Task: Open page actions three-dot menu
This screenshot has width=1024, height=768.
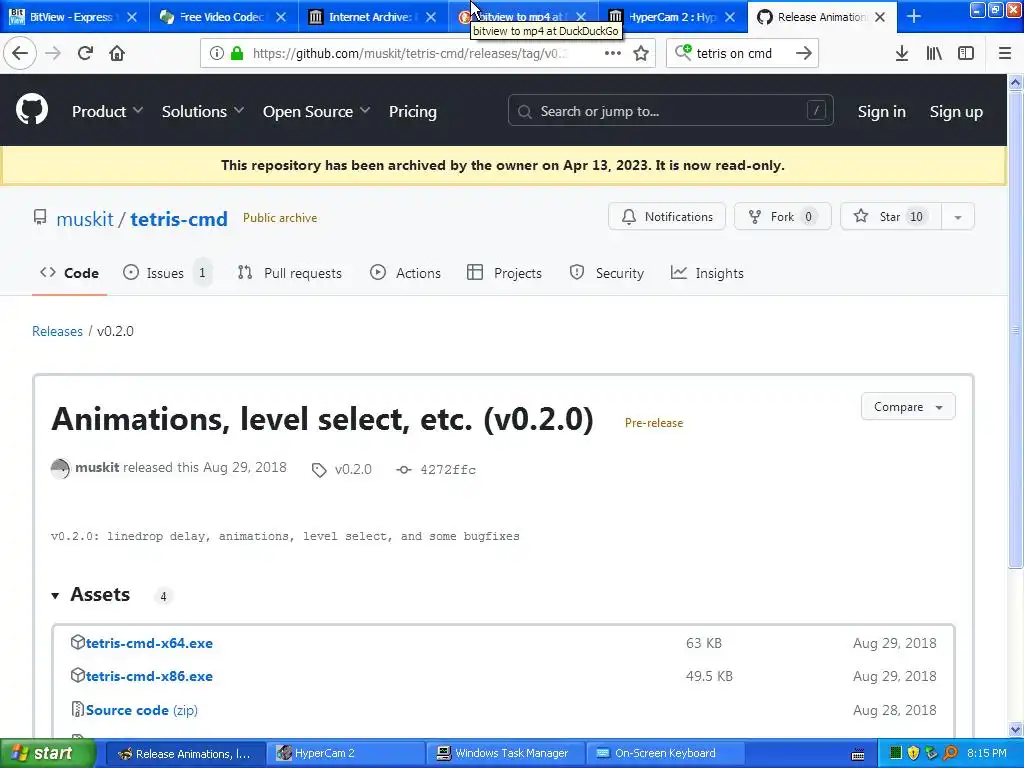Action: pyautogui.click(x=613, y=54)
